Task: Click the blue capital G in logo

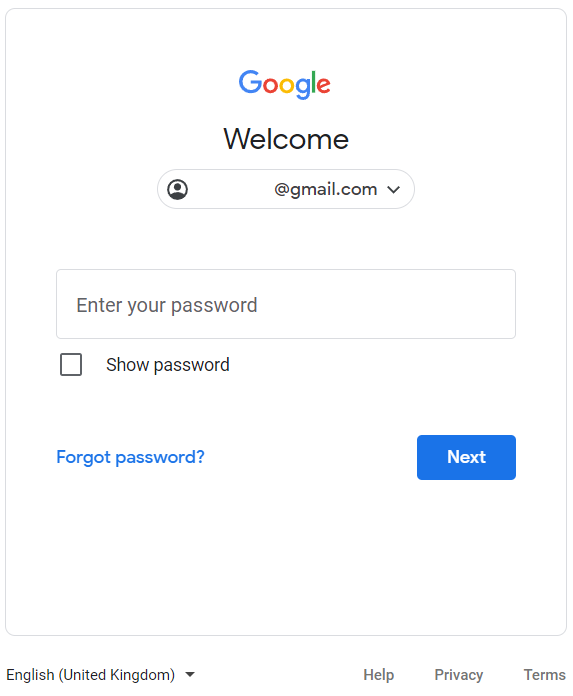Action: click(x=251, y=82)
